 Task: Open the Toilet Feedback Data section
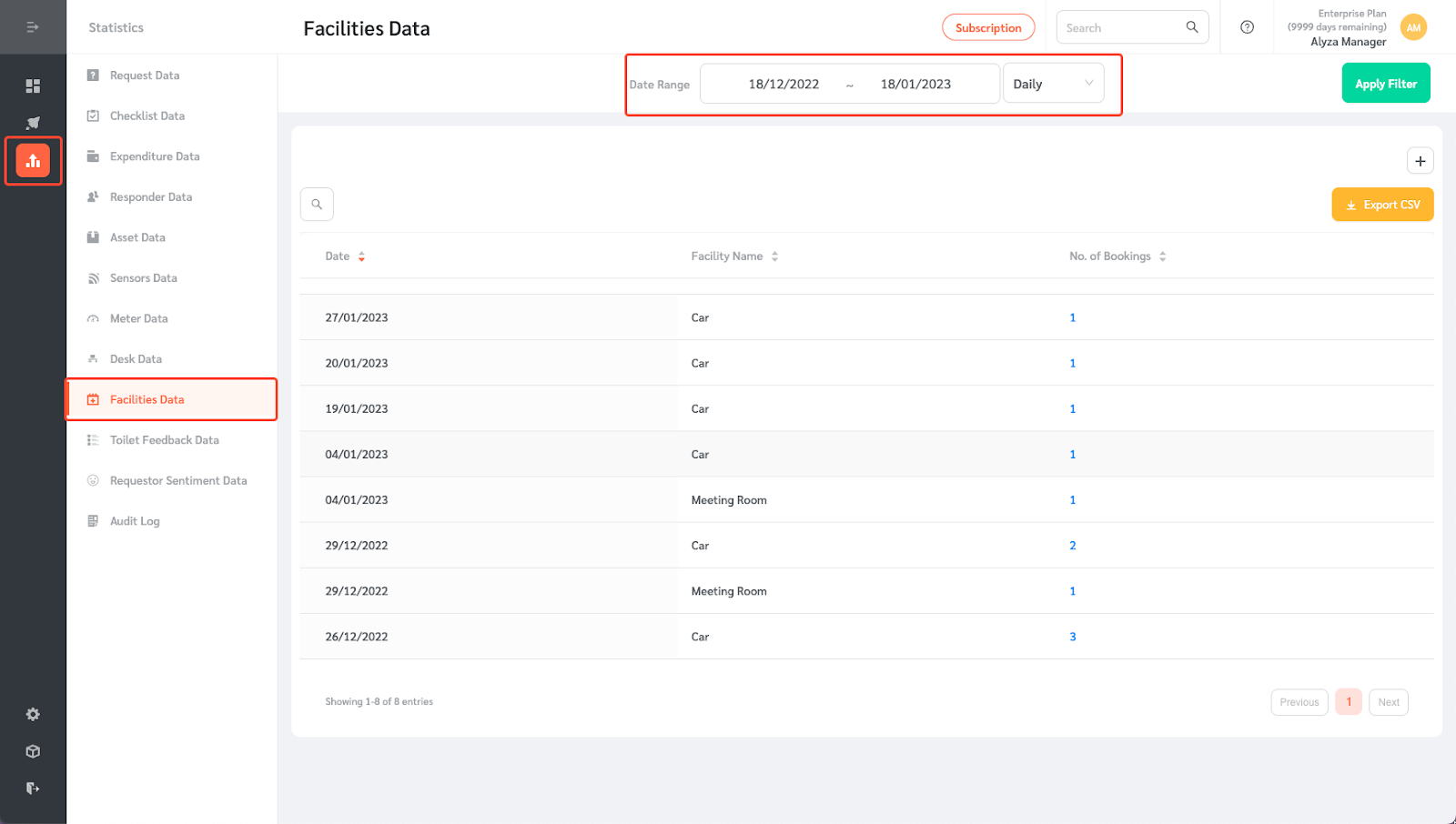coord(165,439)
